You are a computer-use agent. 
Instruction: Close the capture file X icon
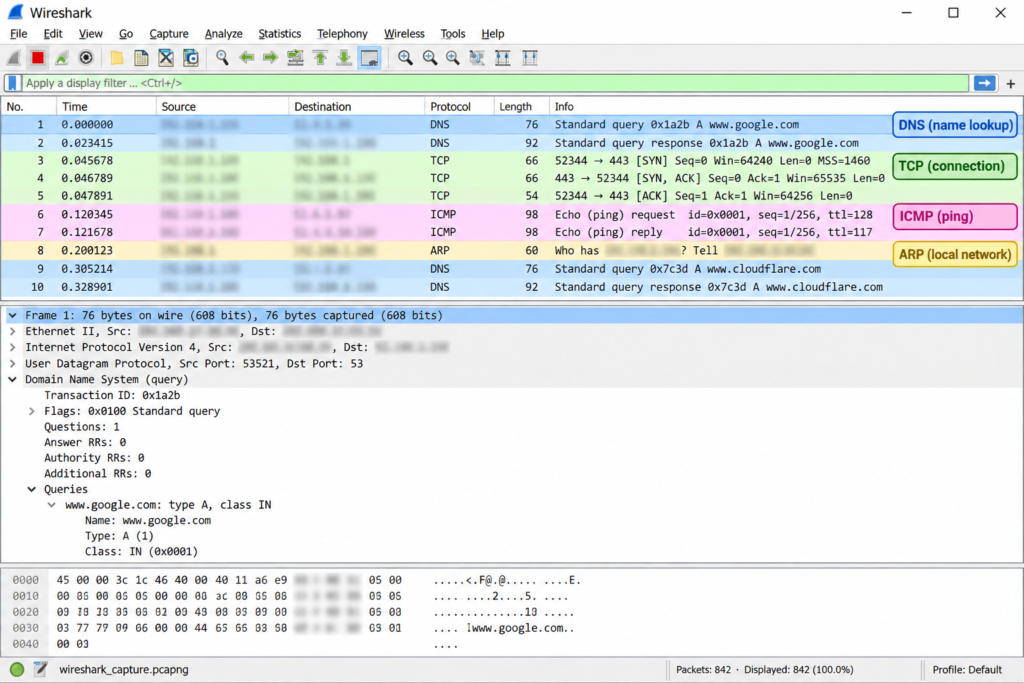coord(166,58)
